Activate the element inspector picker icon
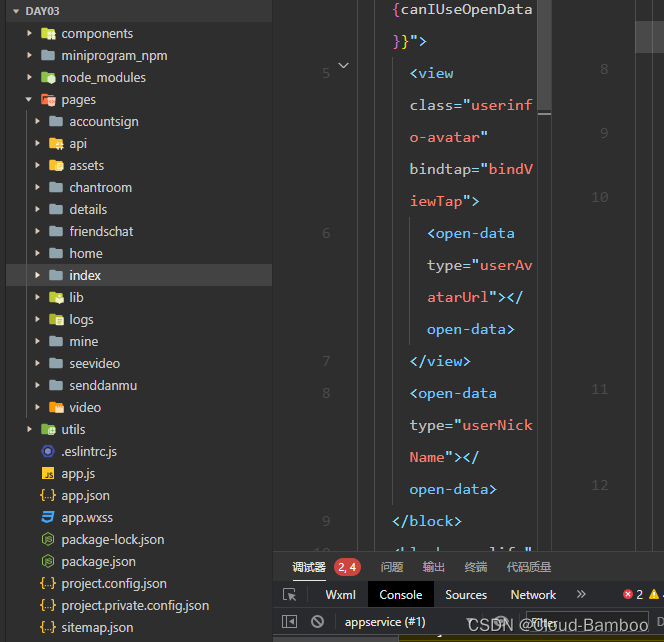 (x=290, y=595)
